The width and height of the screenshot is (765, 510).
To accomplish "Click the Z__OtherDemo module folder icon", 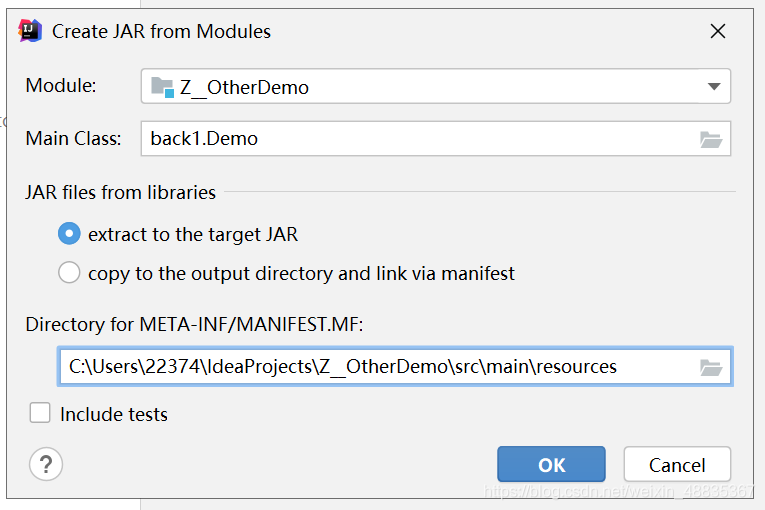I will 162,87.
